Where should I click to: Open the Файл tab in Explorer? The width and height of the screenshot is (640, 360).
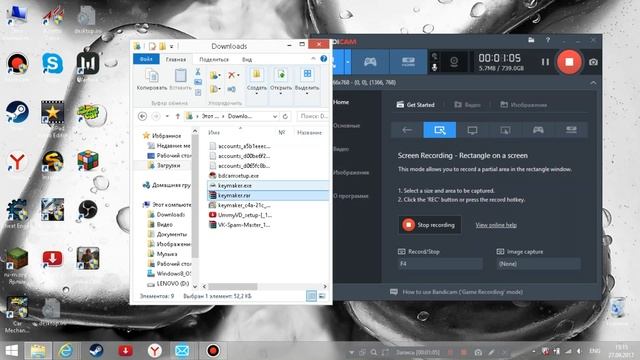pyautogui.click(x=146, y=59)
